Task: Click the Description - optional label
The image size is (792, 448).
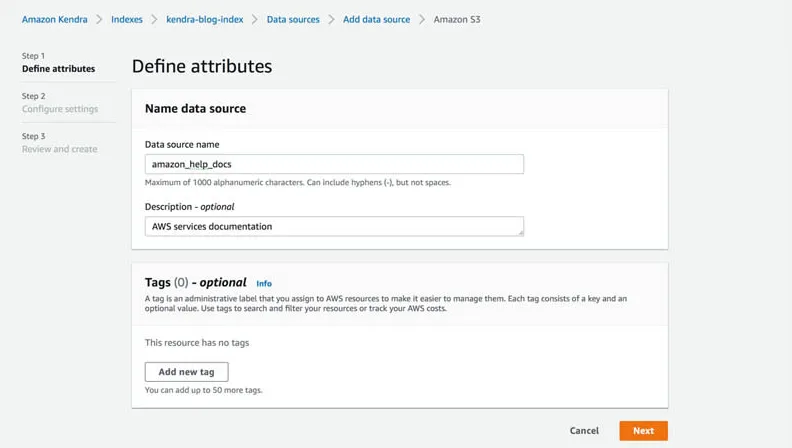Action: pyautogui.click(x=189, y=207)
